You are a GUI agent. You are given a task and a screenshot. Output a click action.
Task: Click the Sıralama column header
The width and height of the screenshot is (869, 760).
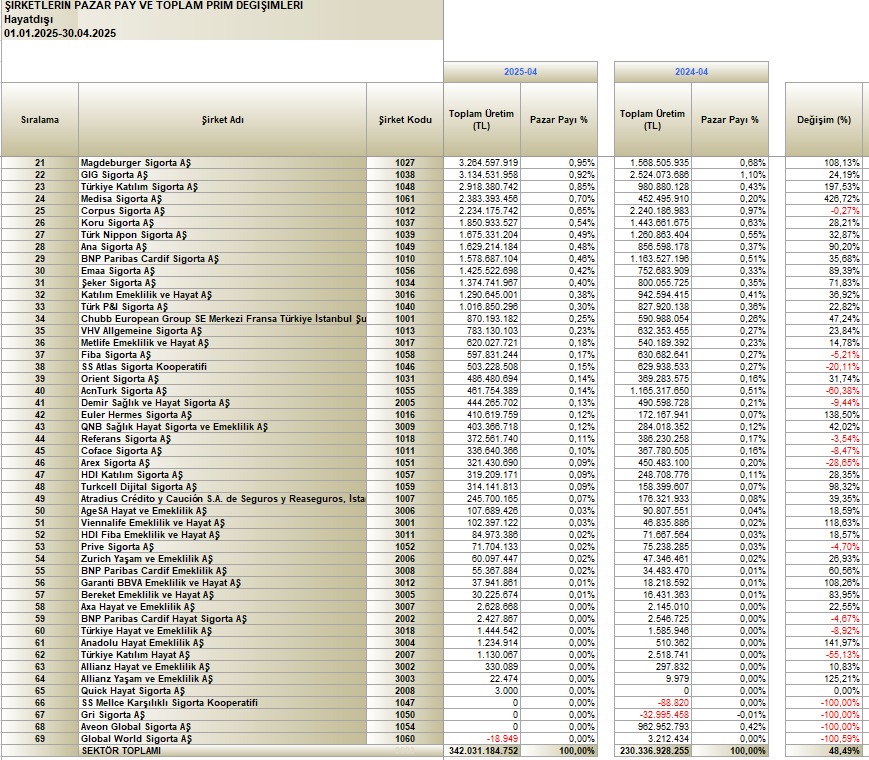40,120
